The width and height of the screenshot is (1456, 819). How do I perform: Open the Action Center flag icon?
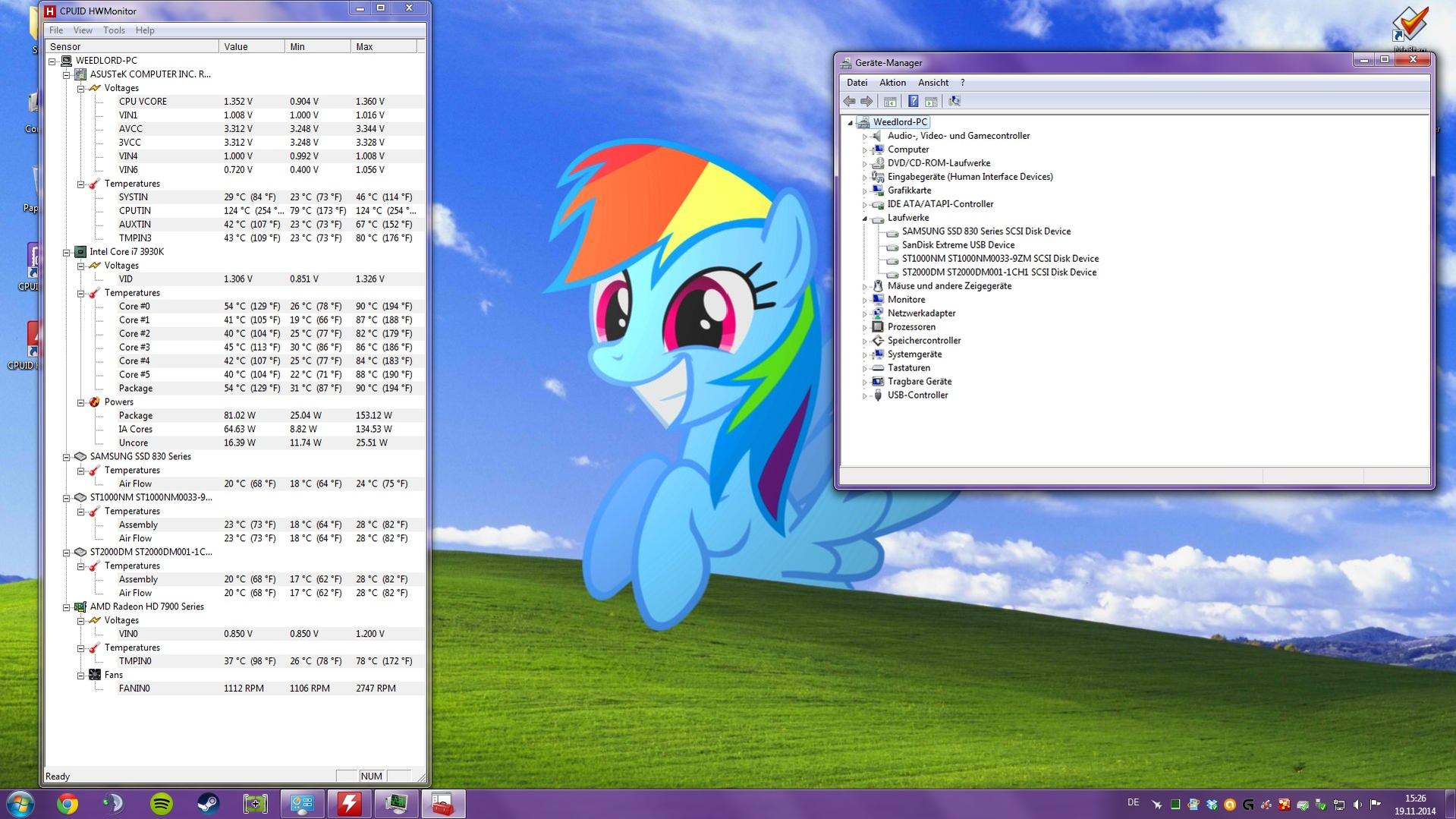click(1376, 805)
